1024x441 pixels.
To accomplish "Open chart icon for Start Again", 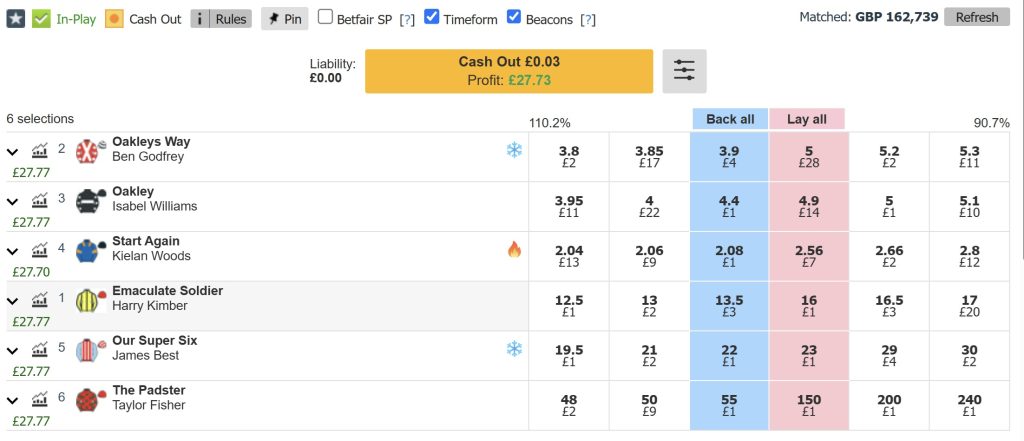I will 40,250.
